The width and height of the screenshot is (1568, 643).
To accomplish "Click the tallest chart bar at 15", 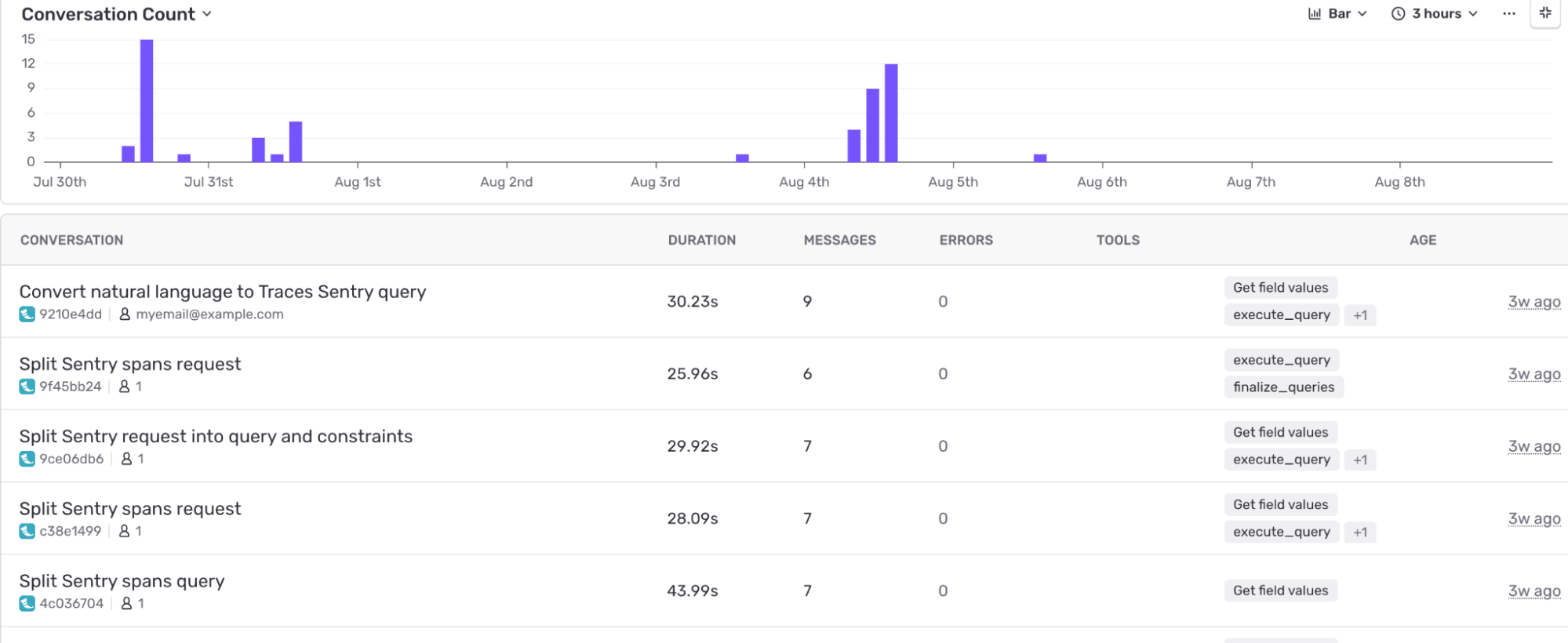I will 147,100.
